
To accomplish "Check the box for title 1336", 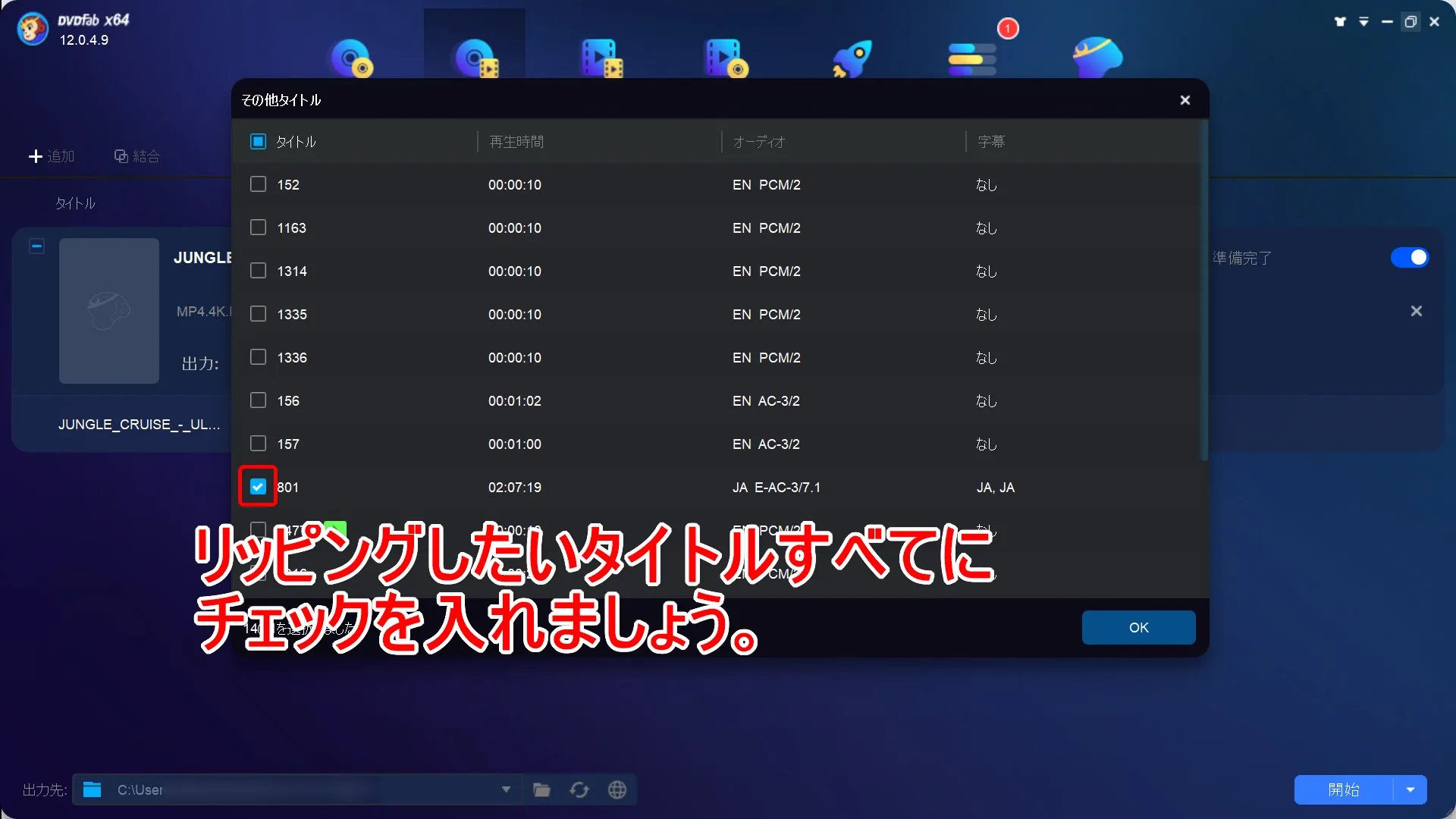I will [x=258, y=357].
